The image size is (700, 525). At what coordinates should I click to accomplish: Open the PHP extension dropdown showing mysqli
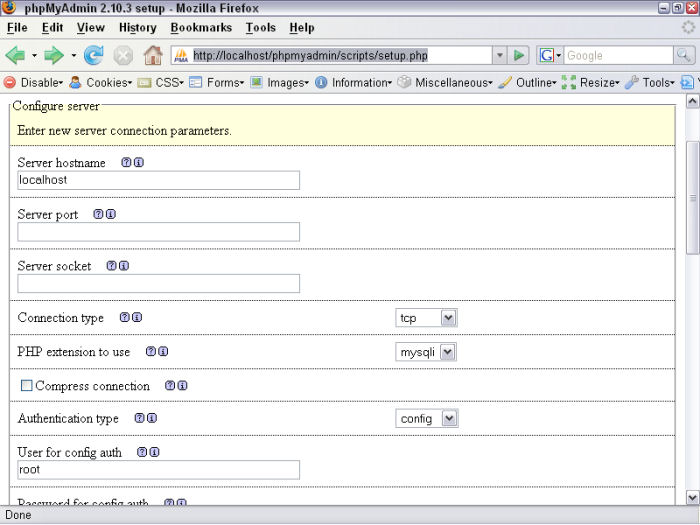click(x=426, y=352)
